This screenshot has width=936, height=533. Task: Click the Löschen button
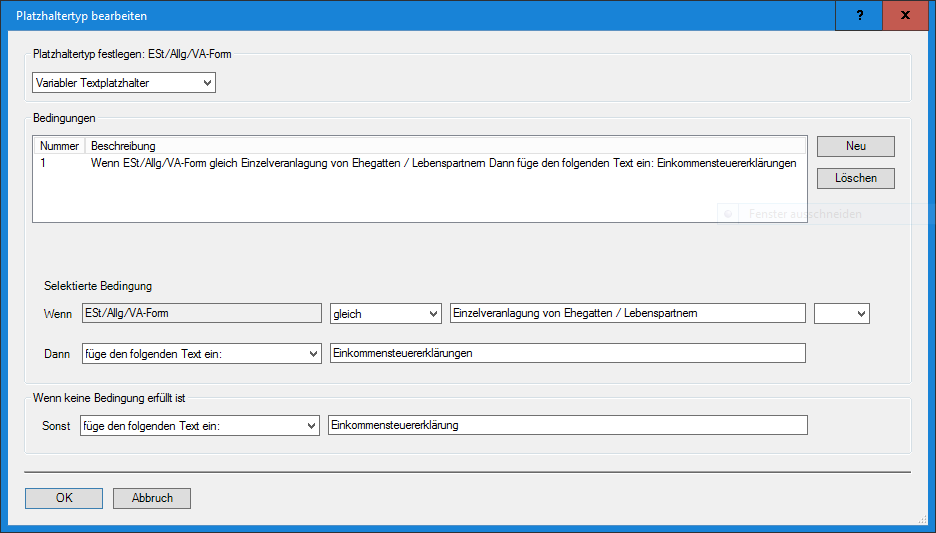pyautogui.click(x=855, y=178)
